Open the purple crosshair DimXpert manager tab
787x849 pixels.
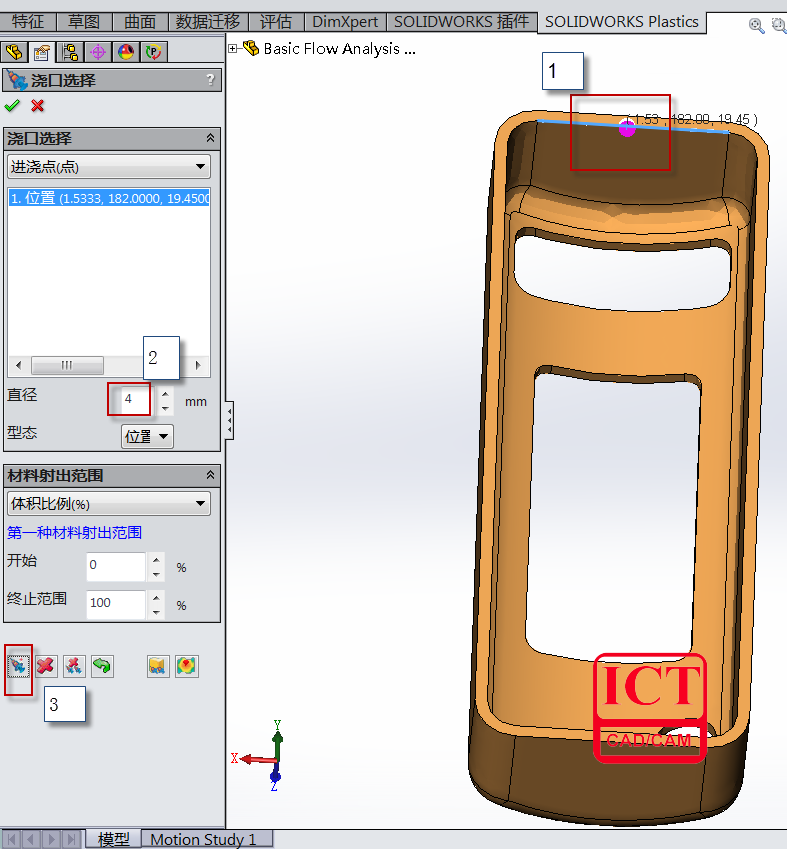(98, 52)
